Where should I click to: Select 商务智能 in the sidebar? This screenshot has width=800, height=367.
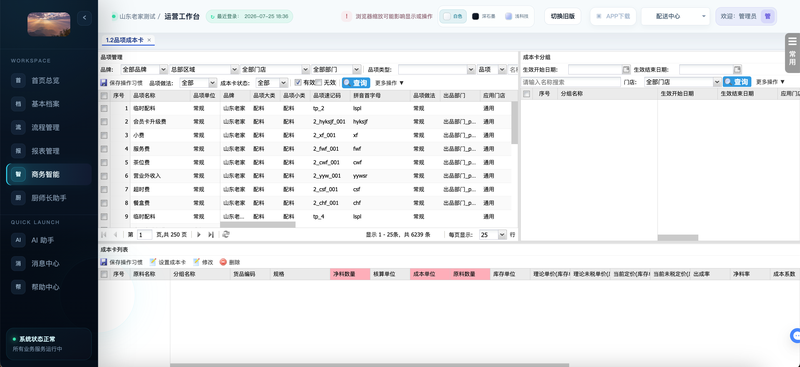coord(48,174)
